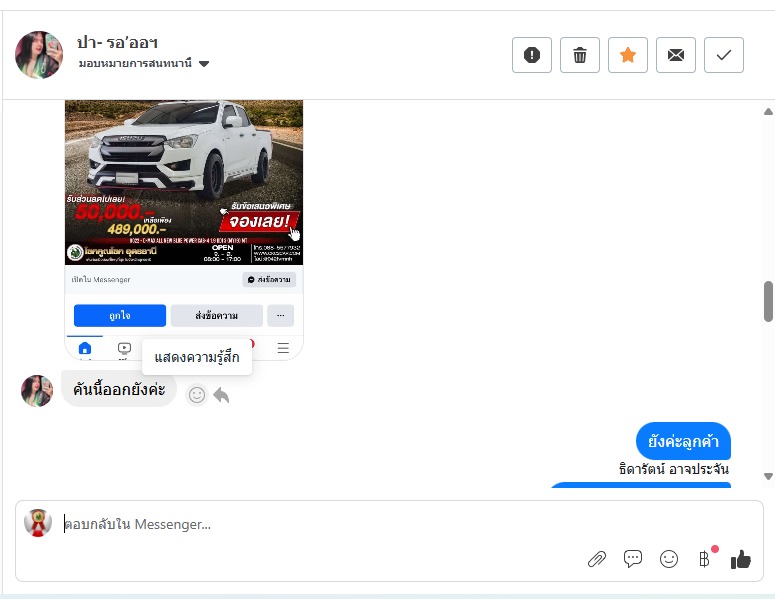Open the contact's profile picture in the header
The width and height of the screenshot is (775, 599).
coord(39,55)
